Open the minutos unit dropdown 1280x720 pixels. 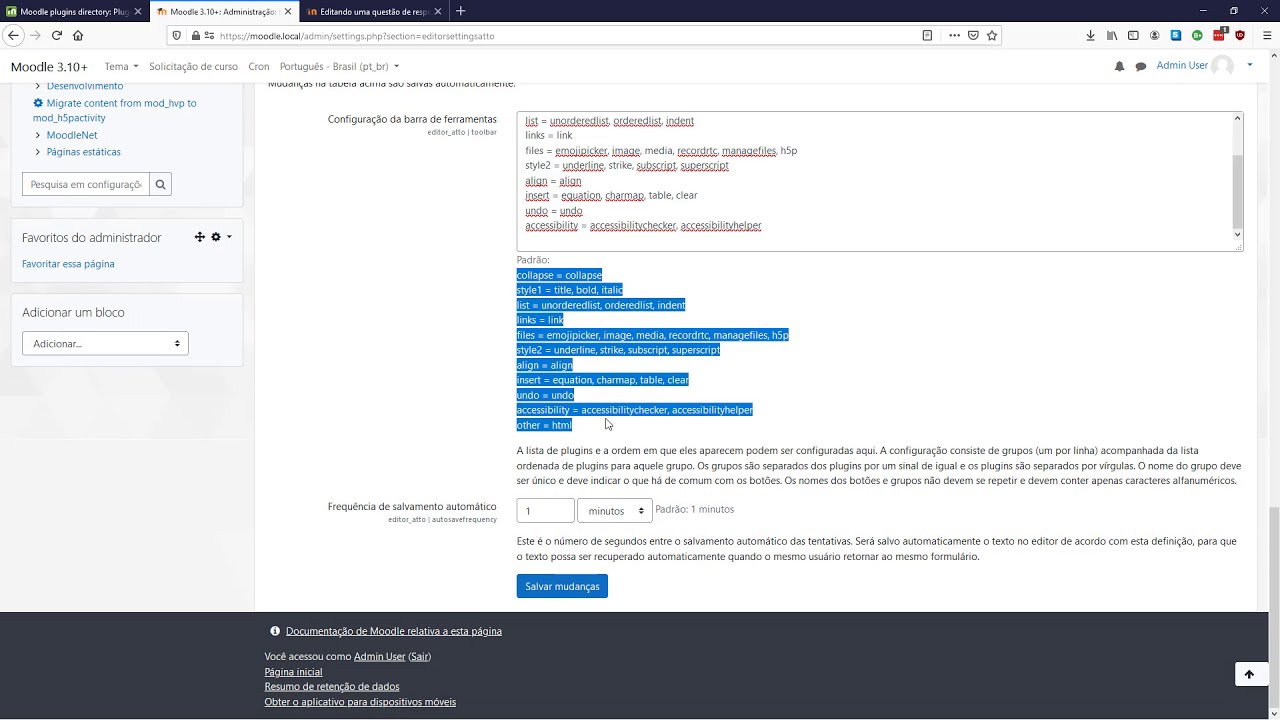(614, 510)
